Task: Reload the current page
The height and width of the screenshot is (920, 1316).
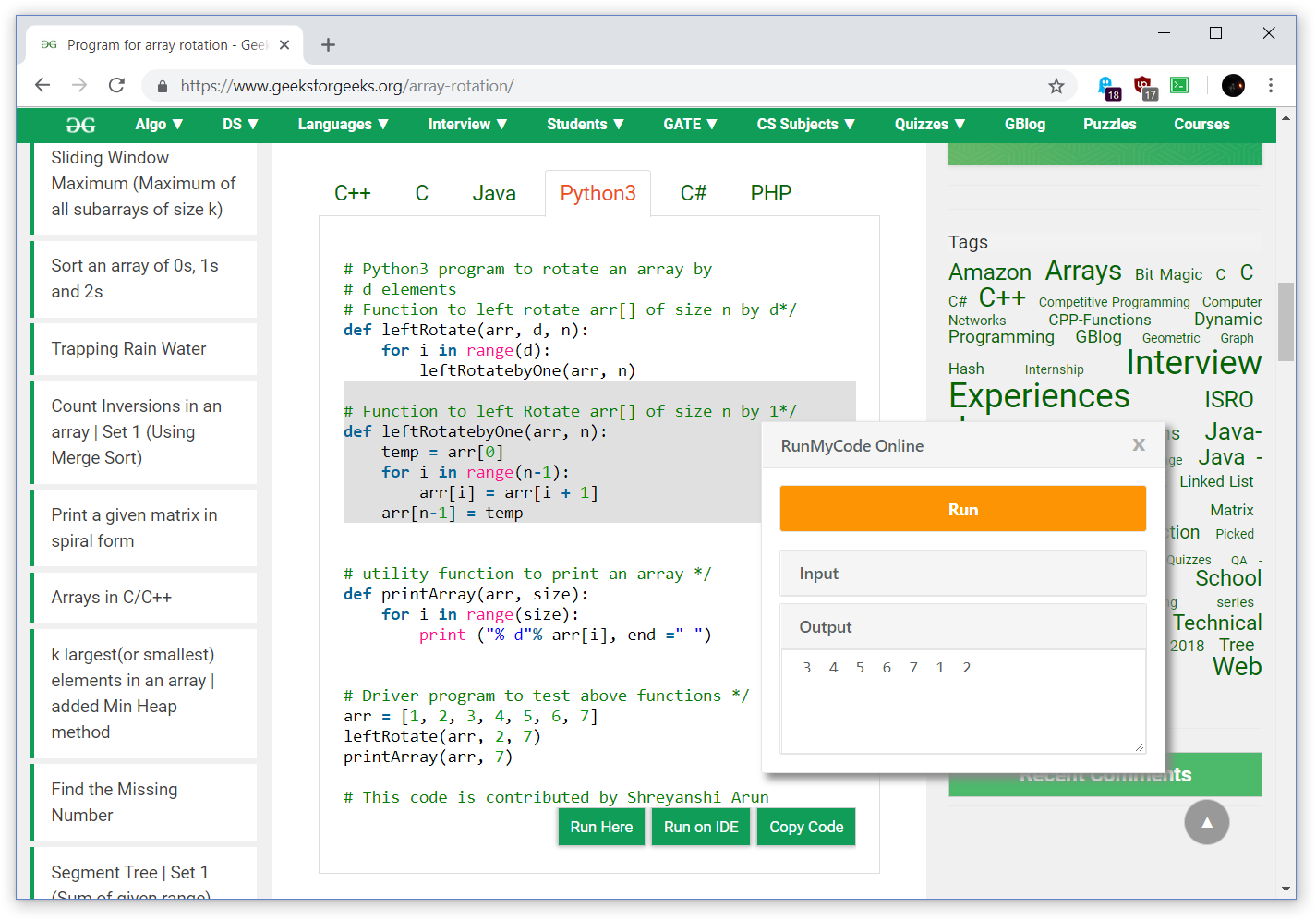Action: [116, 85]
